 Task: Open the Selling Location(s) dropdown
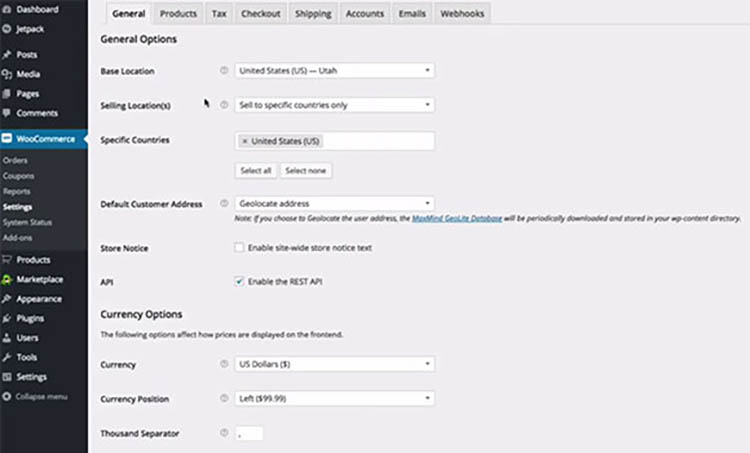(x=334, y=105)
